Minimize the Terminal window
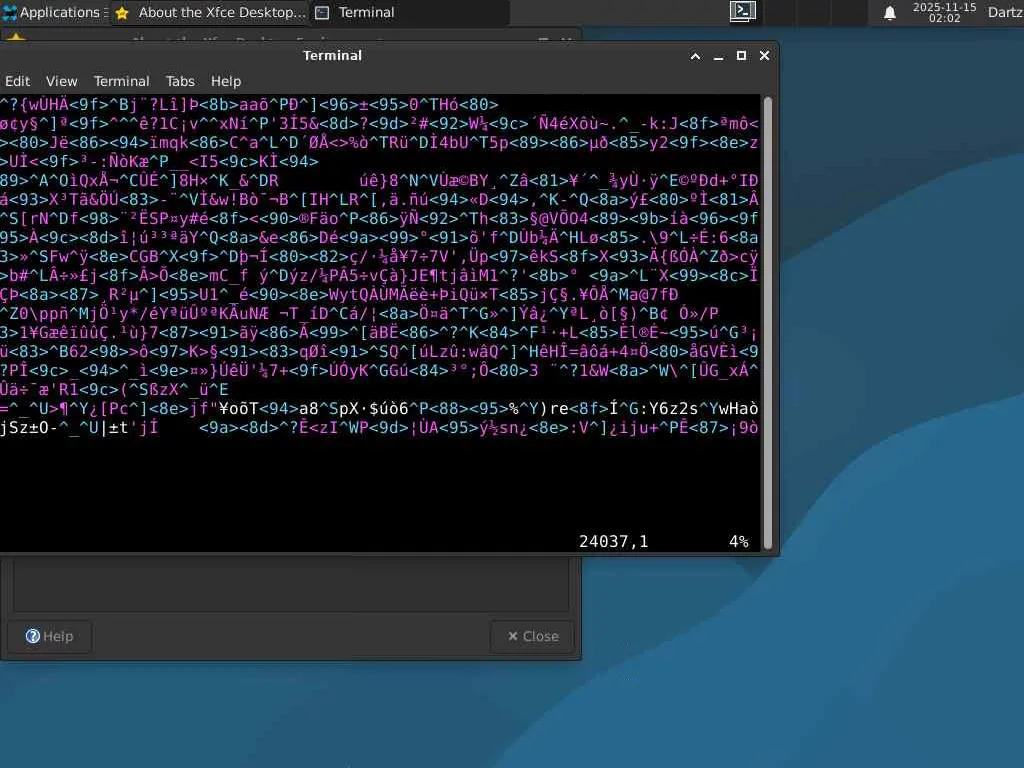 (x=718, y=56)
